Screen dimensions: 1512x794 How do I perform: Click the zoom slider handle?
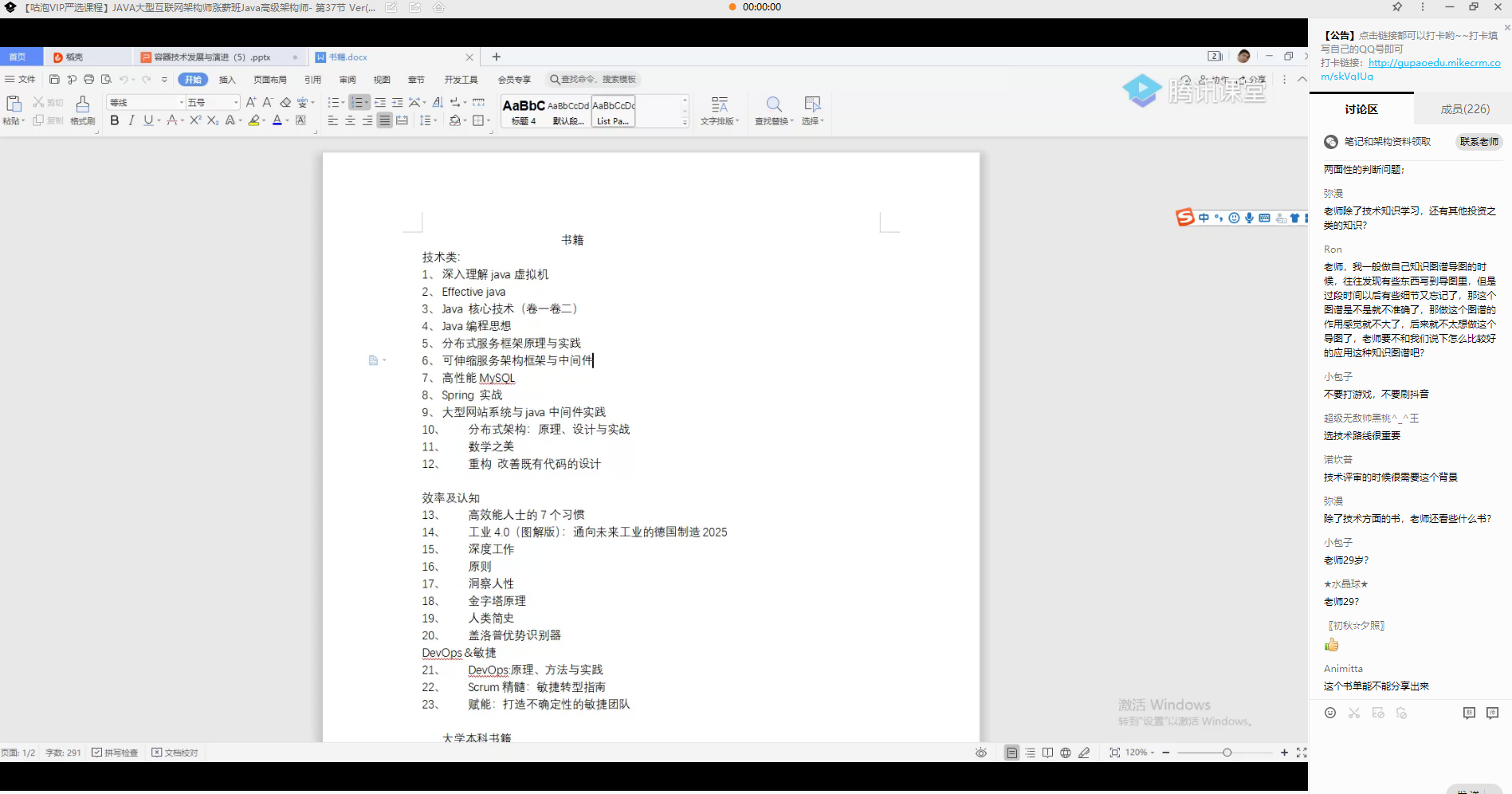(1227, 753)
